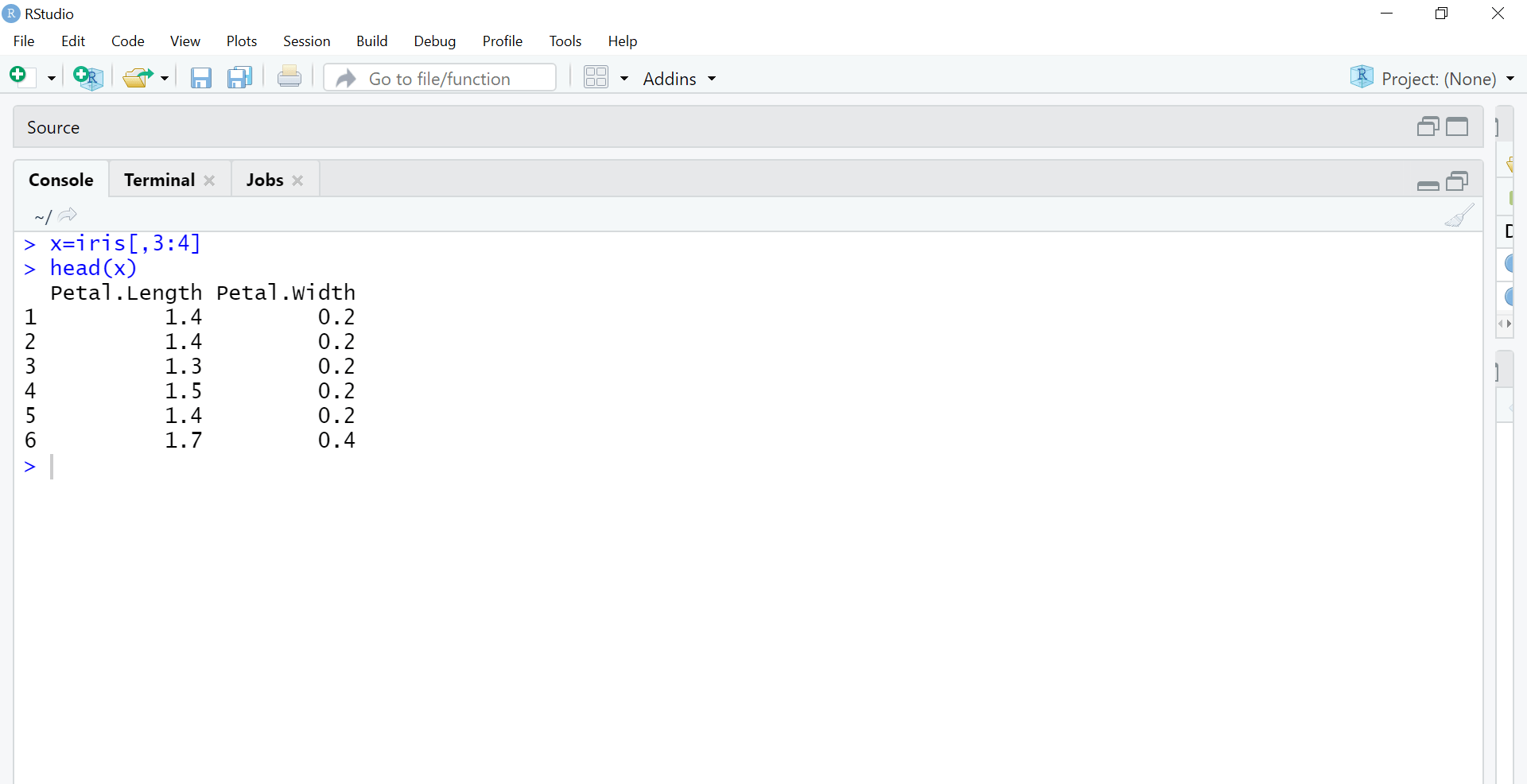Save the current document
Screen dimensions: 1527x784
click(x=201, y=77)
